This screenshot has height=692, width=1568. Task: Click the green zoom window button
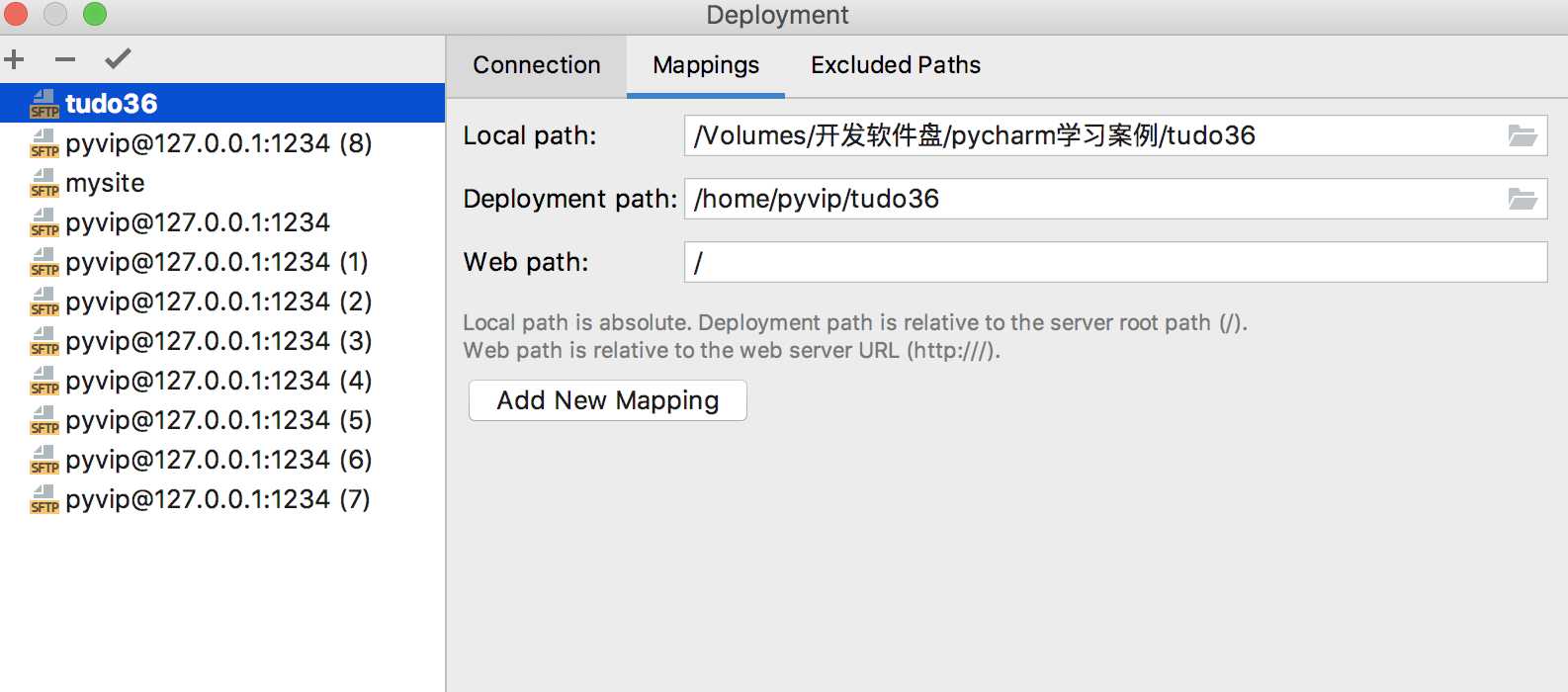(95, 14)
